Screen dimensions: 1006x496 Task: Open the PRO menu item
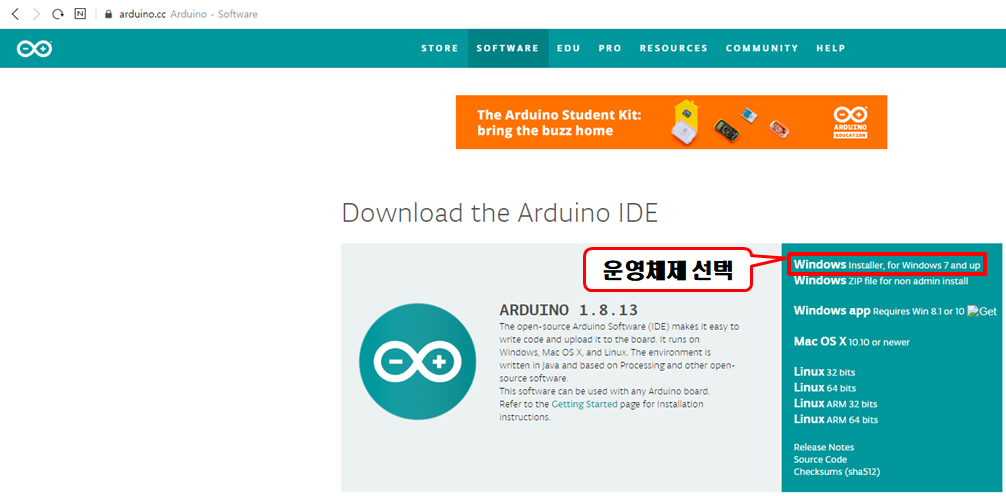610,48
